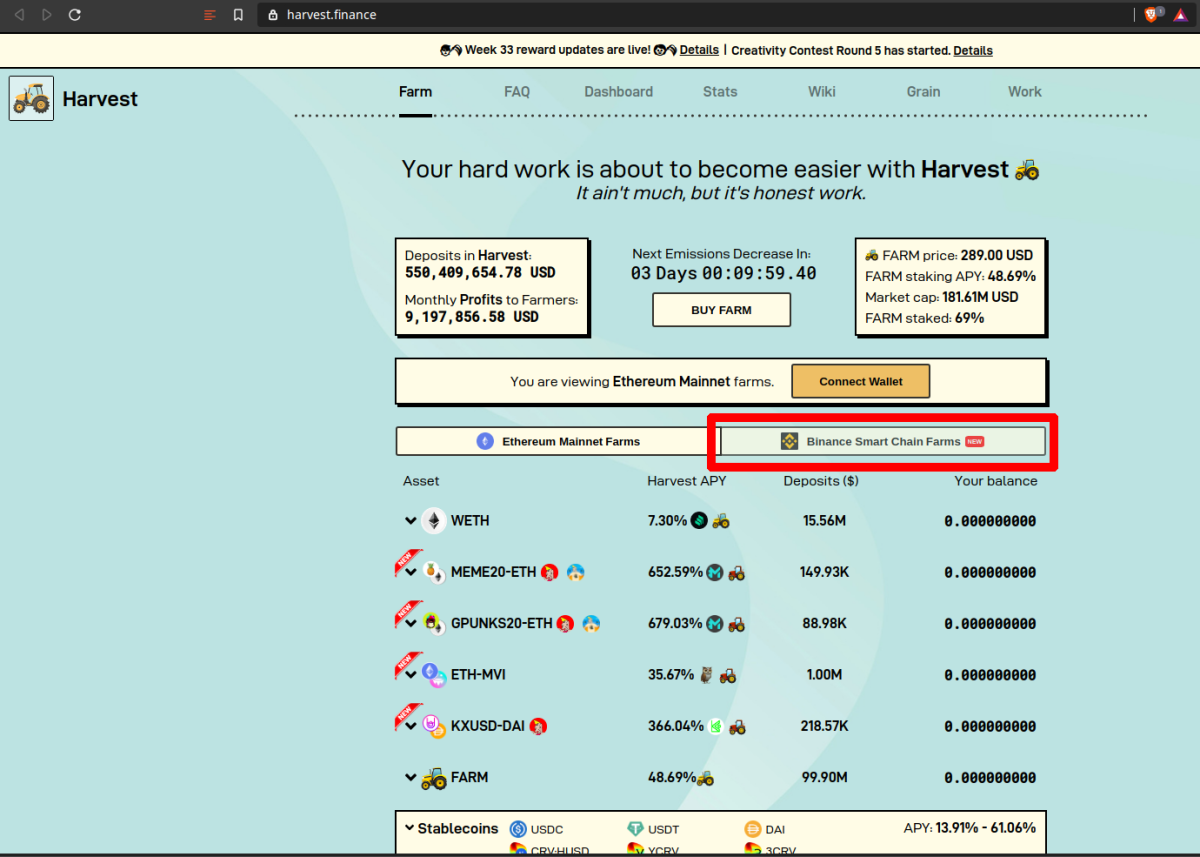Switch to Binance Smart Chain Farms
This screenshot has width=1200, height=857.
(x=882, y=441)
